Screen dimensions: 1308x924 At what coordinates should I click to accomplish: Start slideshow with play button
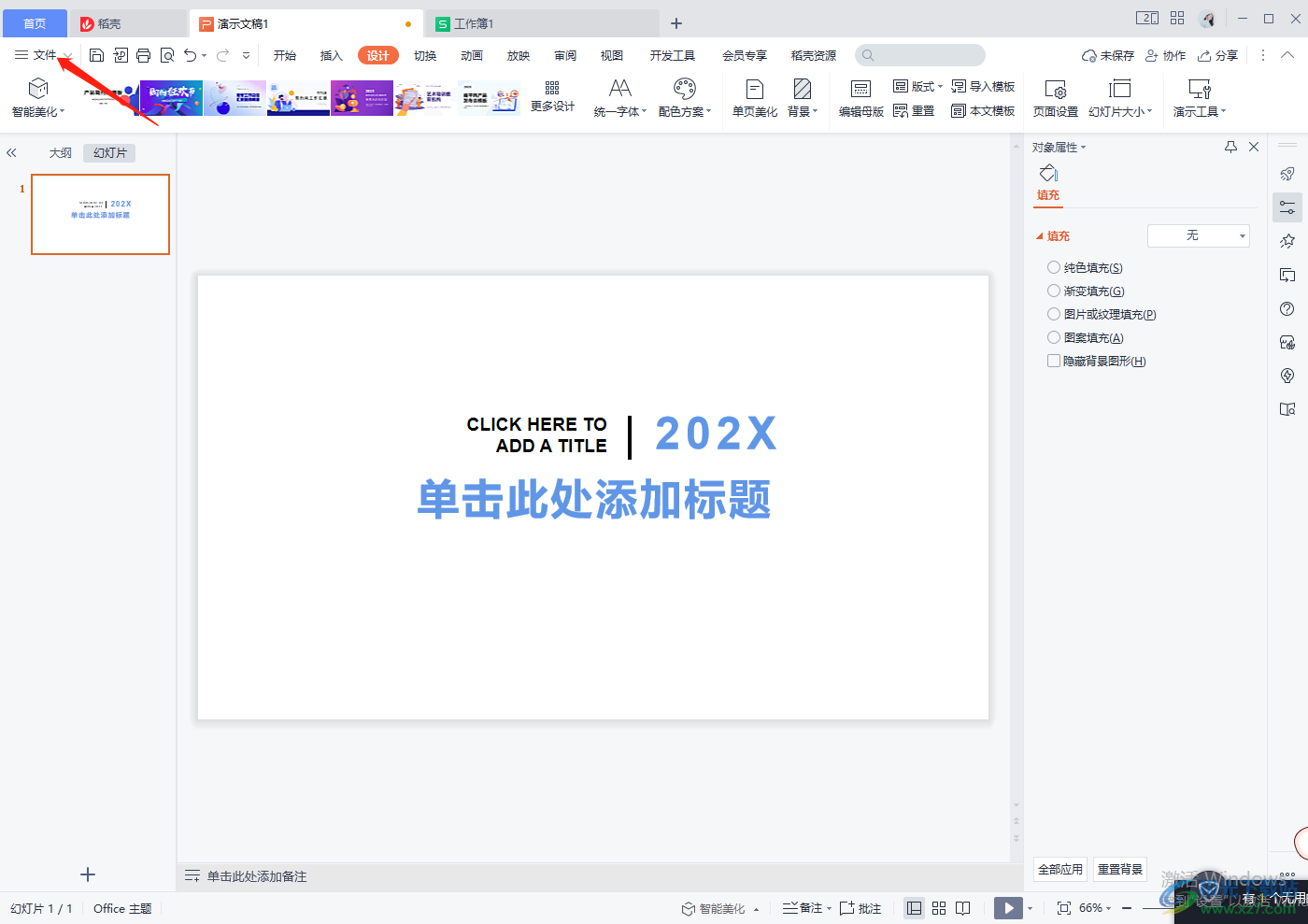1008,908
